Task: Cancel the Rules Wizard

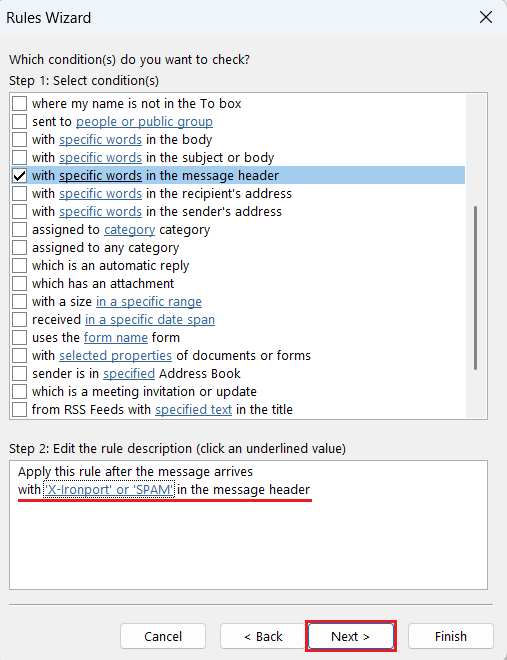Action: (163, 636)
